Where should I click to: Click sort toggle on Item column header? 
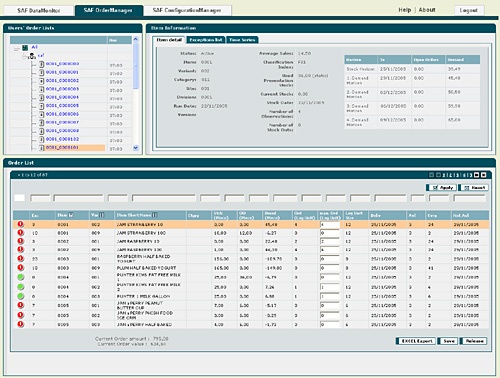pyautogui.click(x=71, y=215)
